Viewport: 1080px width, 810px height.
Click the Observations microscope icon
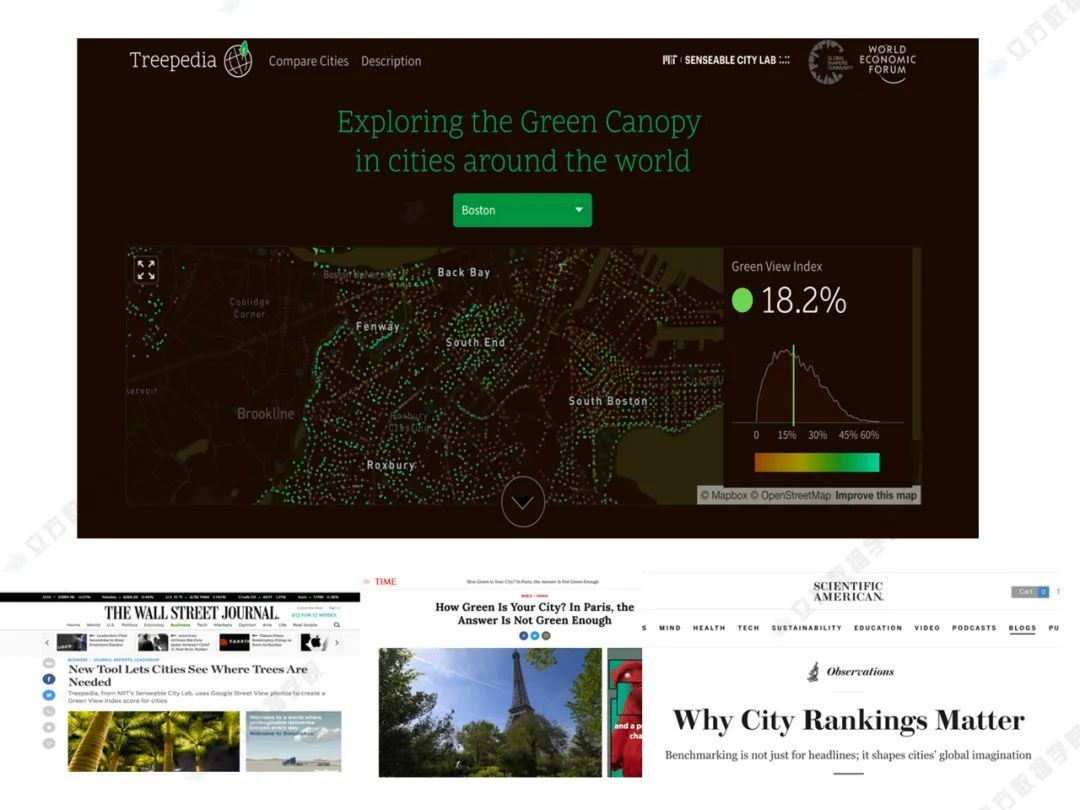point(813,671)
